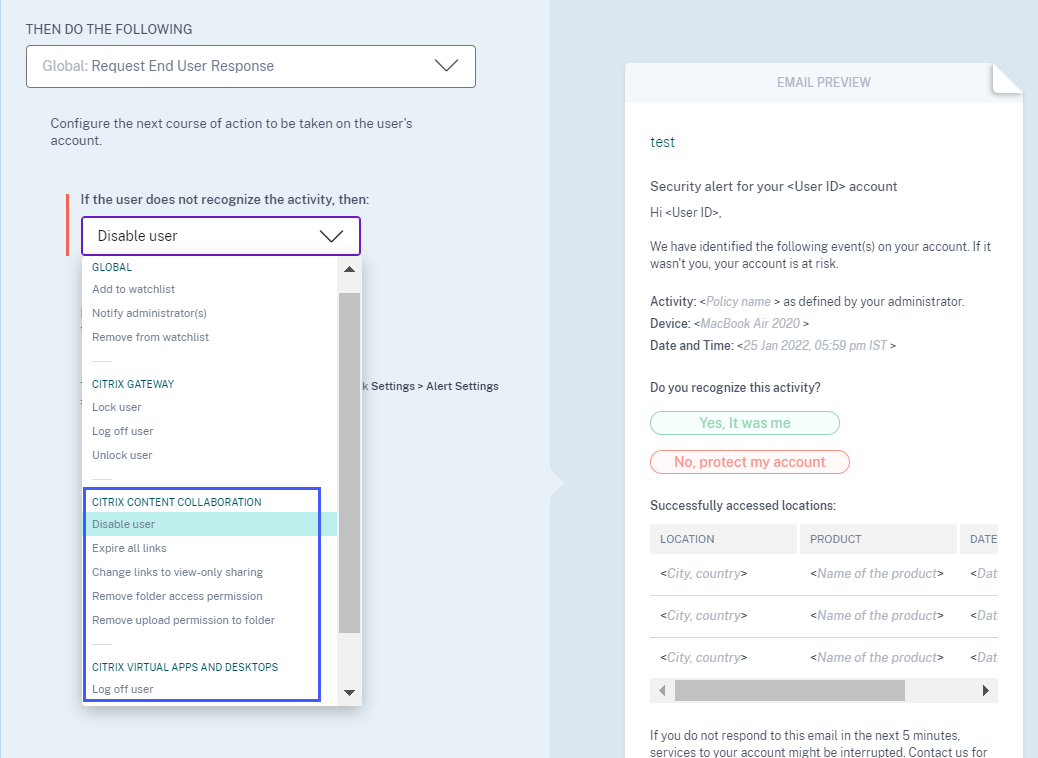Click the dropdown list scroll down arrow

[x=349, y=692]
